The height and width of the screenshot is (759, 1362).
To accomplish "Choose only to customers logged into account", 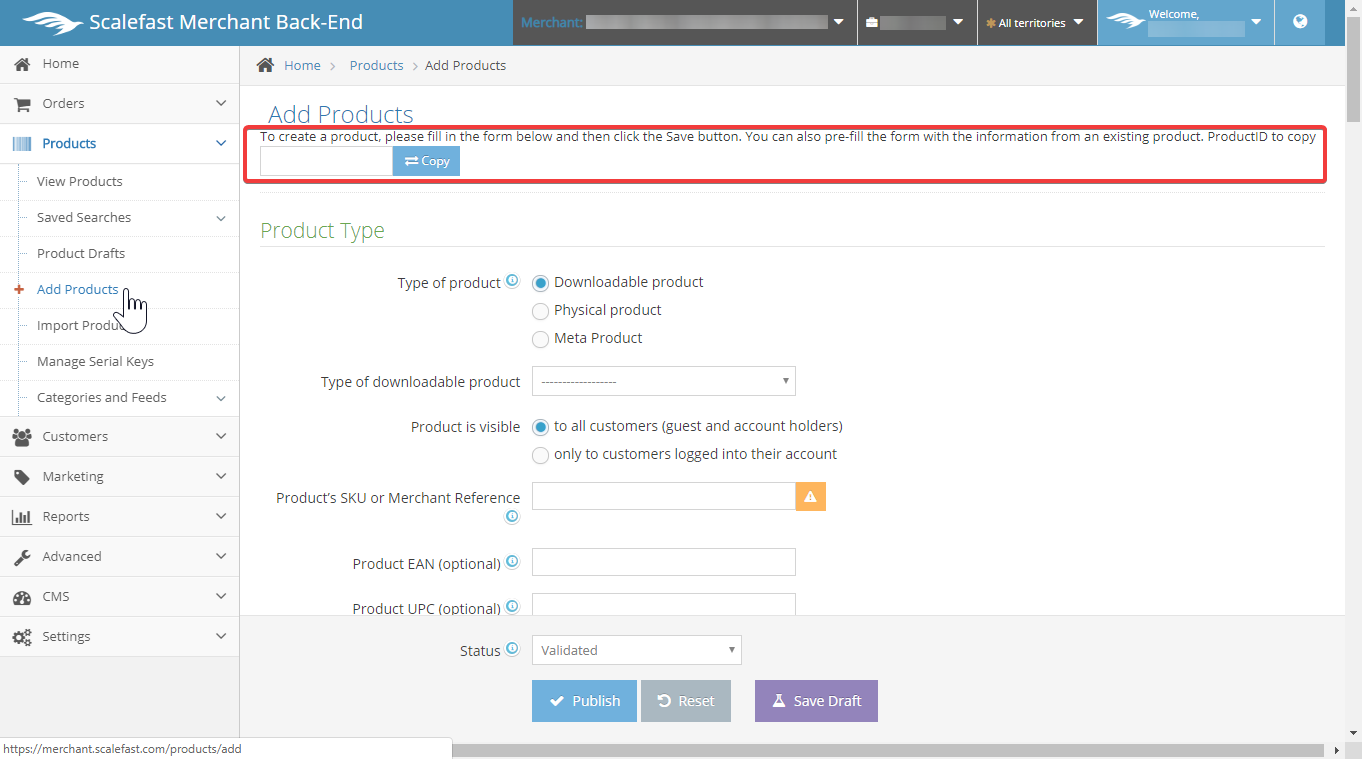I will 540,455.
